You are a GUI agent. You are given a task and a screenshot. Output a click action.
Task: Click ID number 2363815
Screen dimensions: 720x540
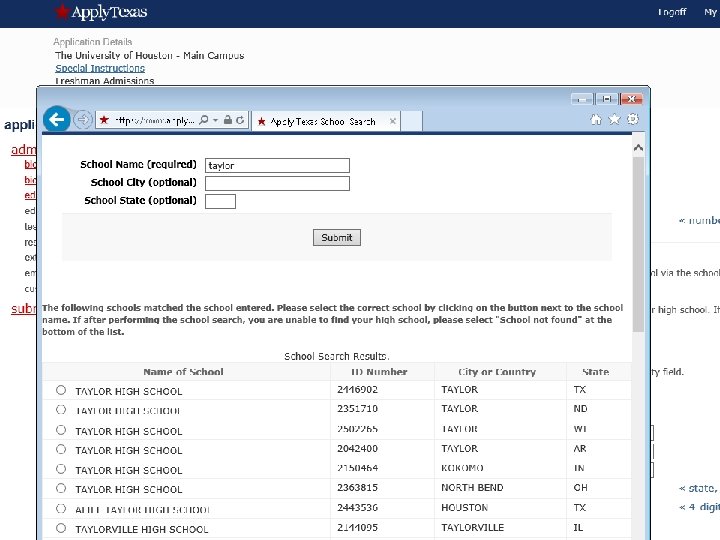point(357,487)
